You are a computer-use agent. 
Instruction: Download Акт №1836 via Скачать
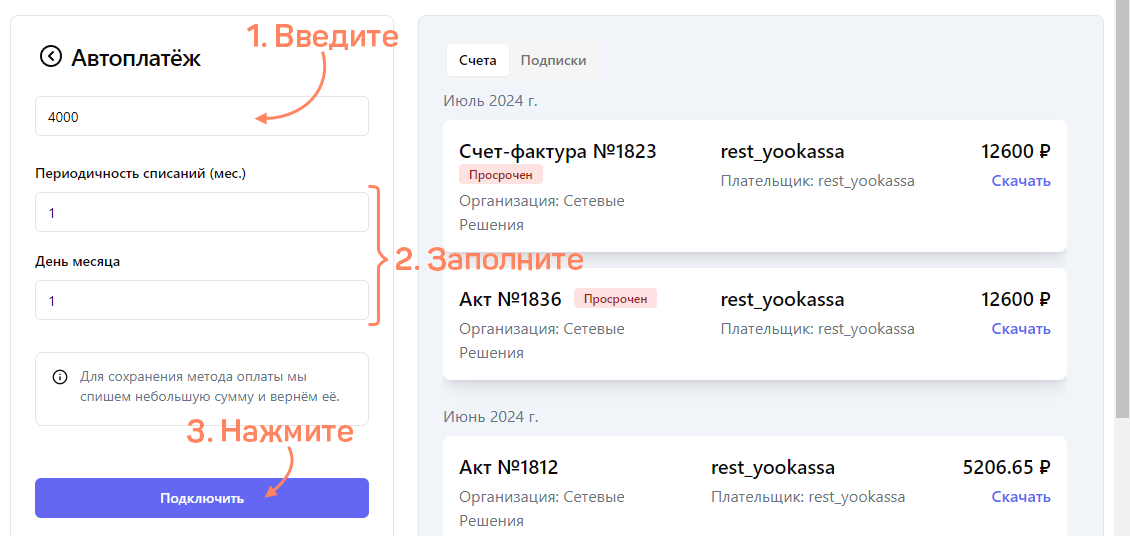[x=1021, y=329]
